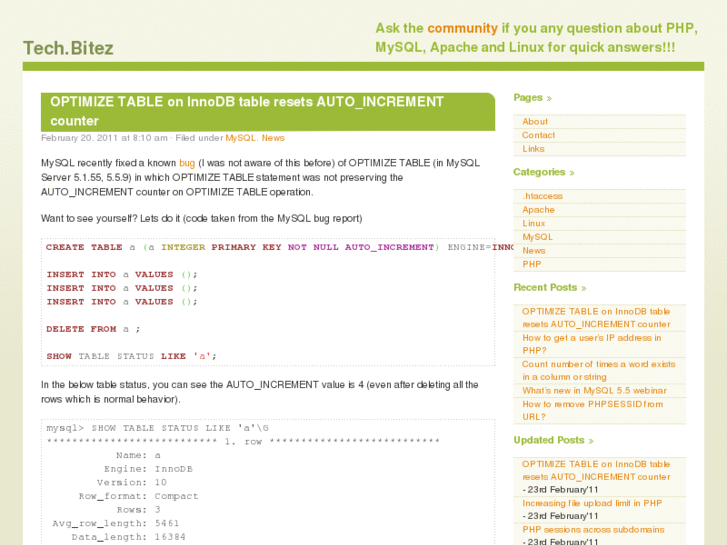Select the Linux category

(534, 223)
